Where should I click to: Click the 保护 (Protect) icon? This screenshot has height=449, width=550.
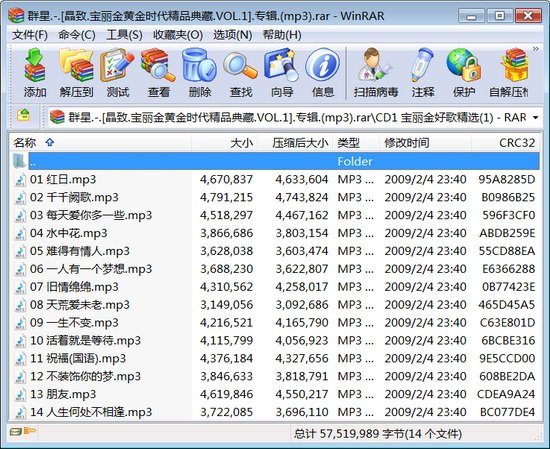464,73
